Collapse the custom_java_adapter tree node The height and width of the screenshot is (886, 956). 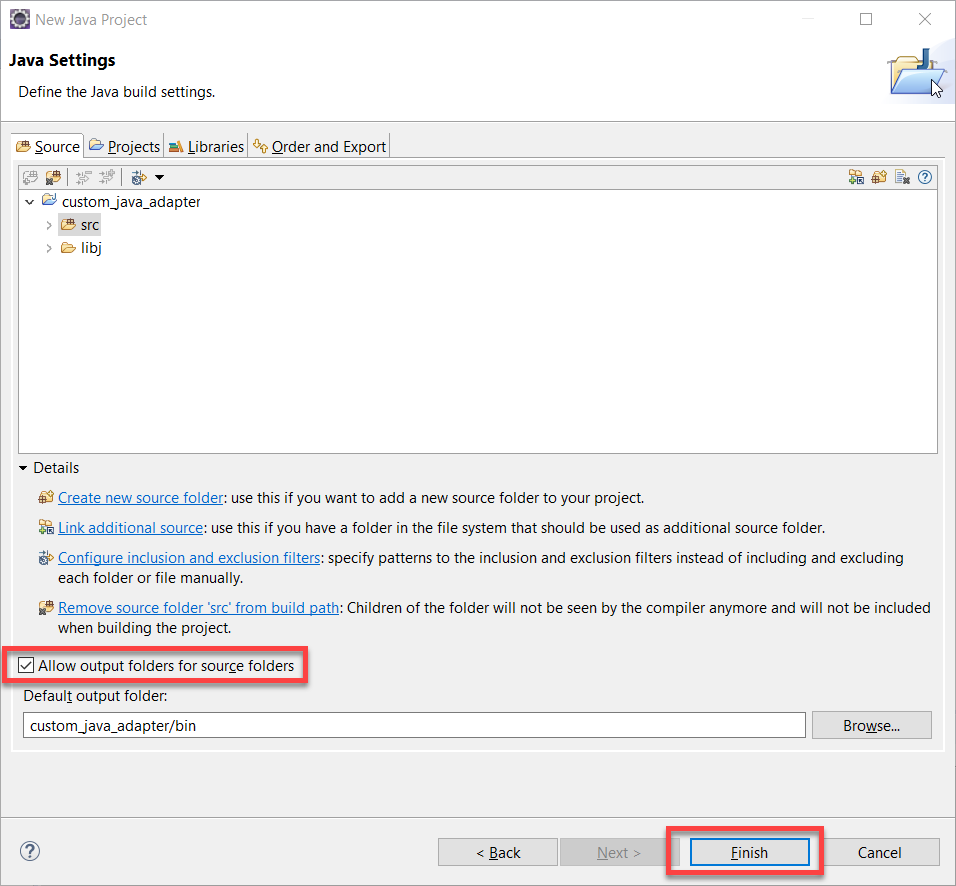click(x=29, y=202)
